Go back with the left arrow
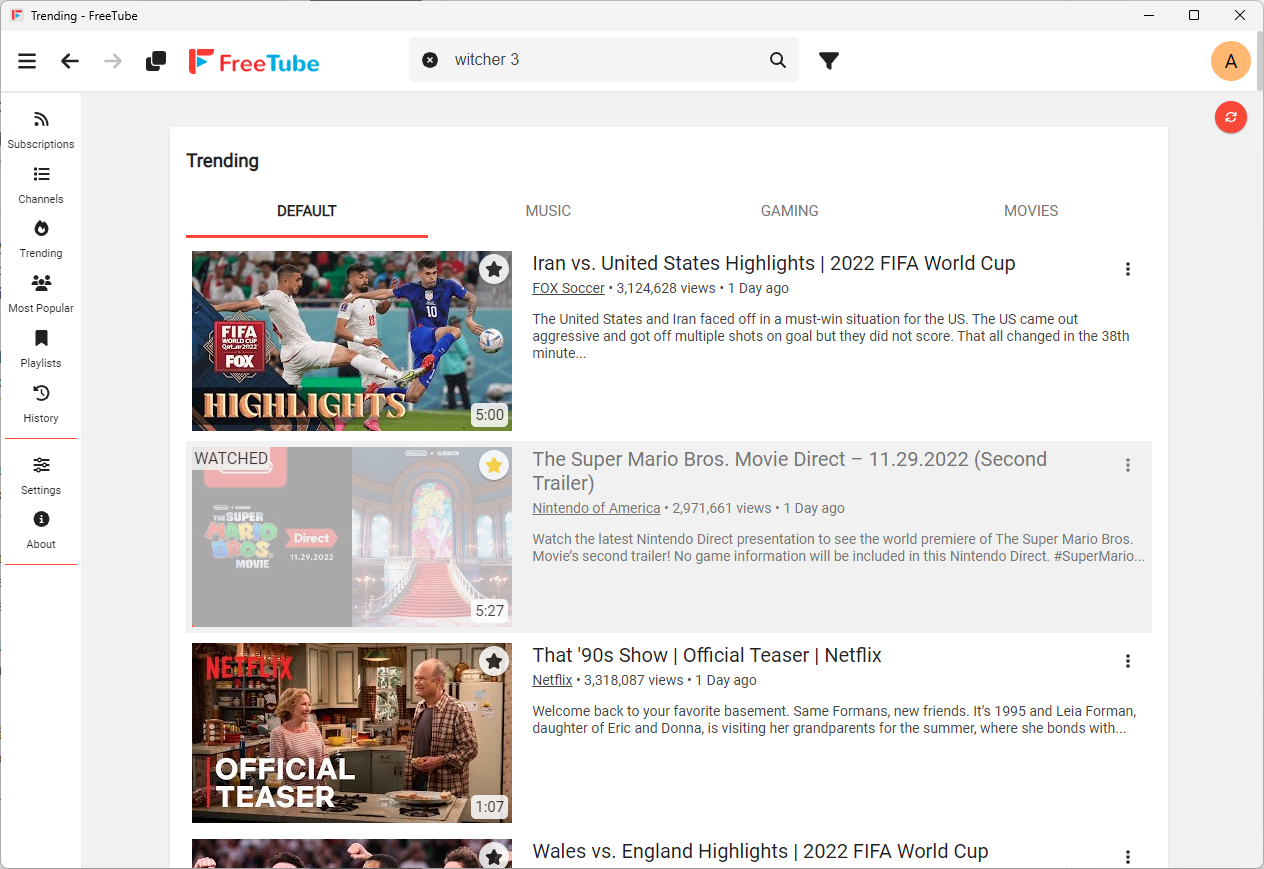Screen dimensions: 1264x869 click(70, 61)
